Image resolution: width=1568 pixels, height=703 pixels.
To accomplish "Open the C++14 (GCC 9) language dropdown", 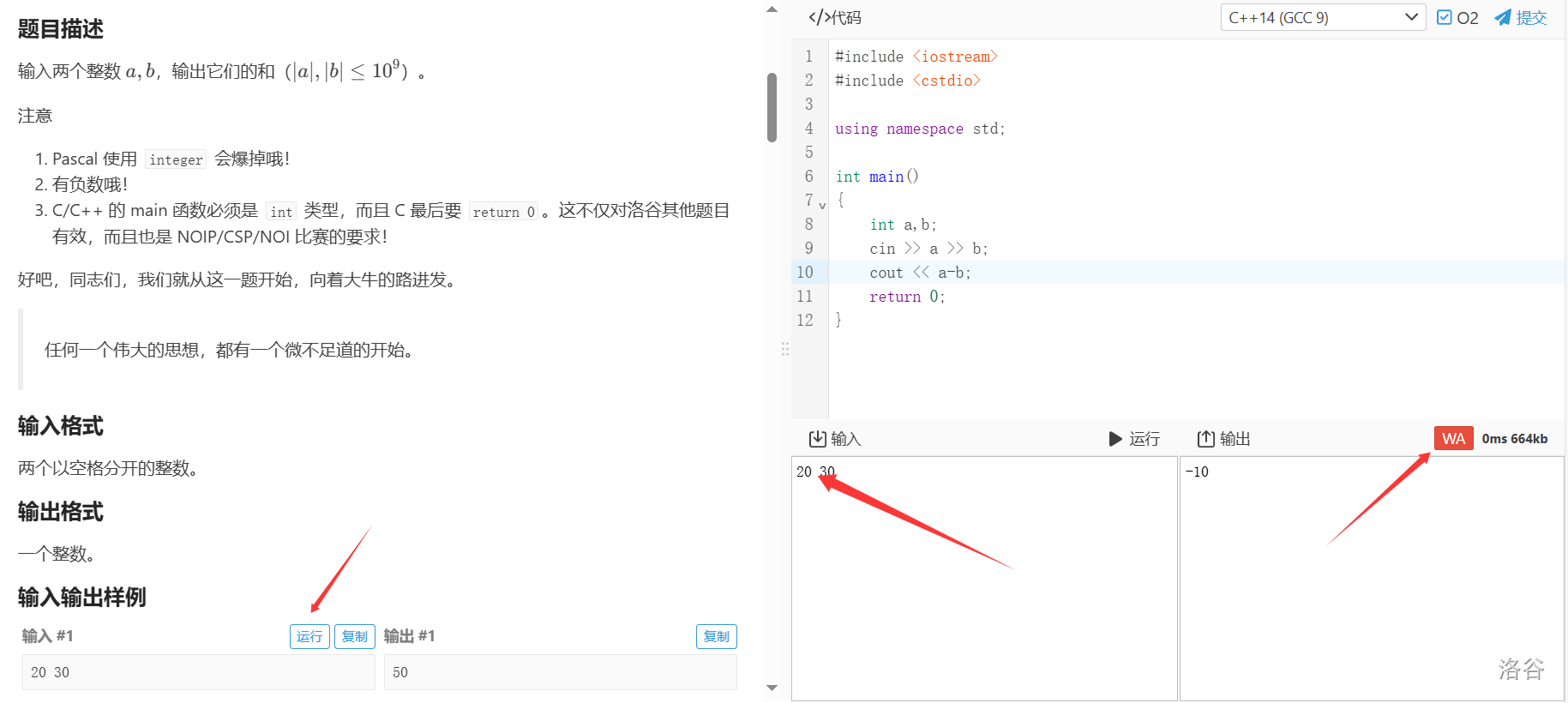I will coord(1322,18).
